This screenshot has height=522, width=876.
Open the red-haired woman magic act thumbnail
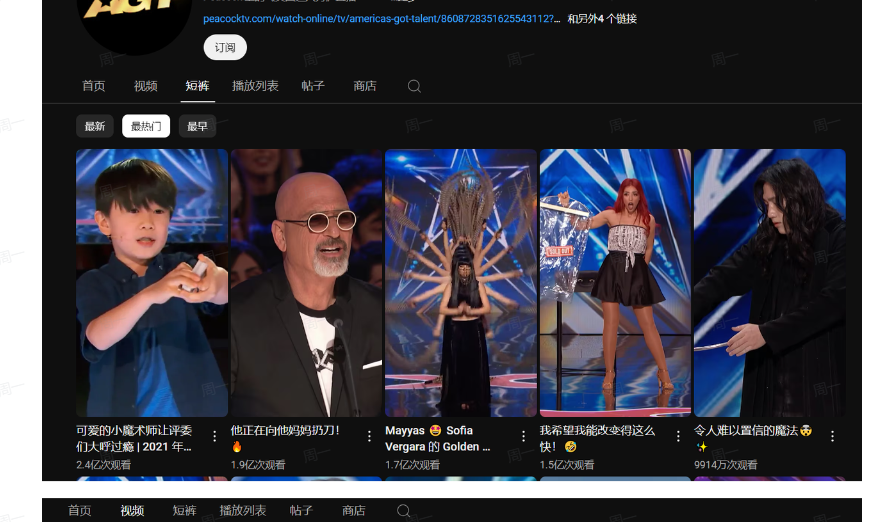(615, 282)
